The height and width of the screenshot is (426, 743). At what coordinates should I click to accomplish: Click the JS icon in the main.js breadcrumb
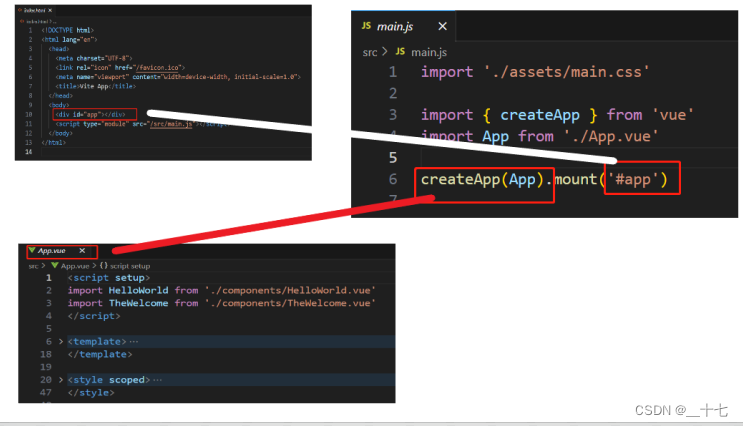point(400,51)
